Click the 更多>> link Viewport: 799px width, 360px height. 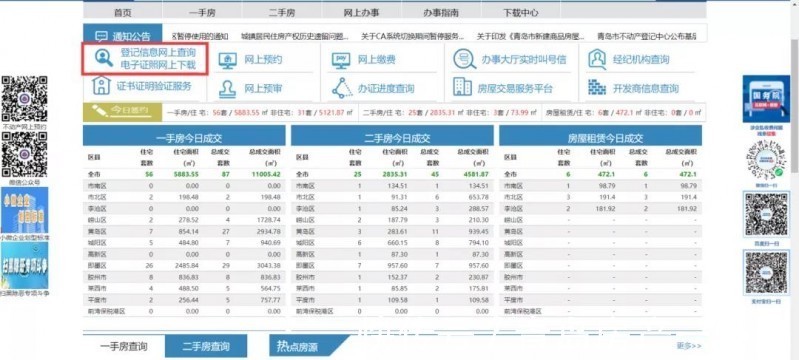coord(689,346)
